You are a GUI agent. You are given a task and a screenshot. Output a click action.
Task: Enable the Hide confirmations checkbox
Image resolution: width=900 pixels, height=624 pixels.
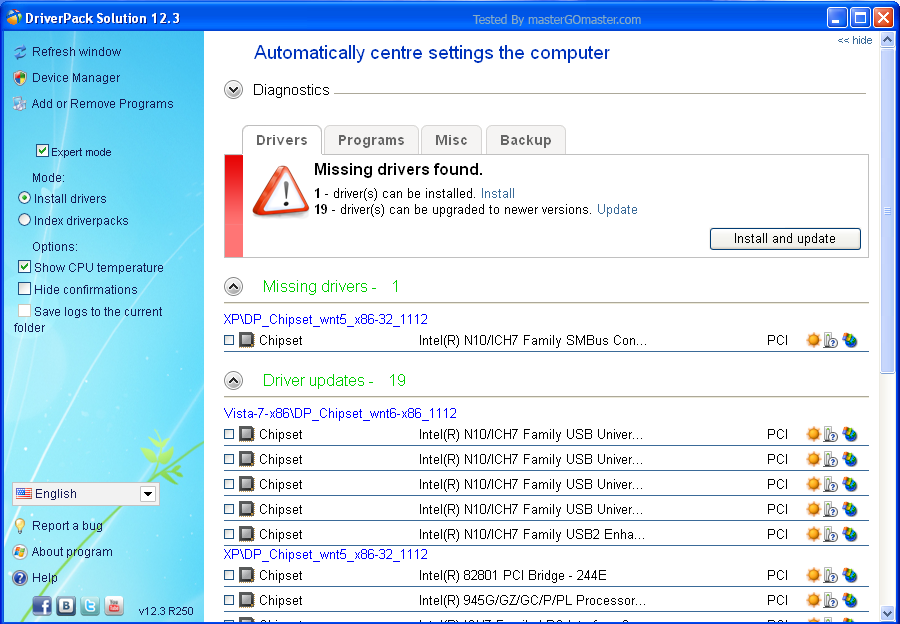(x=24, y=288)
